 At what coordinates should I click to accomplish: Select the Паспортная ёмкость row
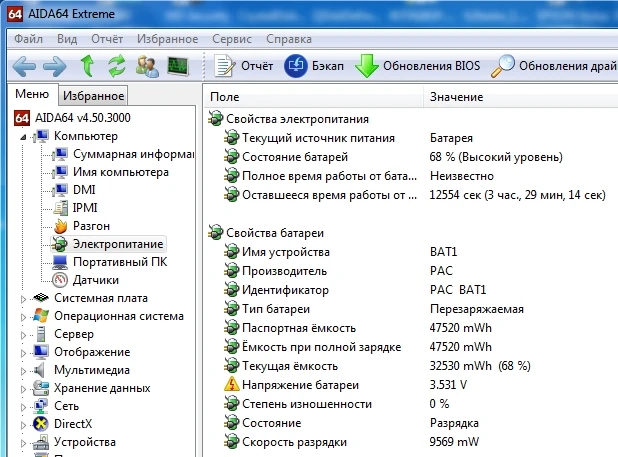pos(410,328)
